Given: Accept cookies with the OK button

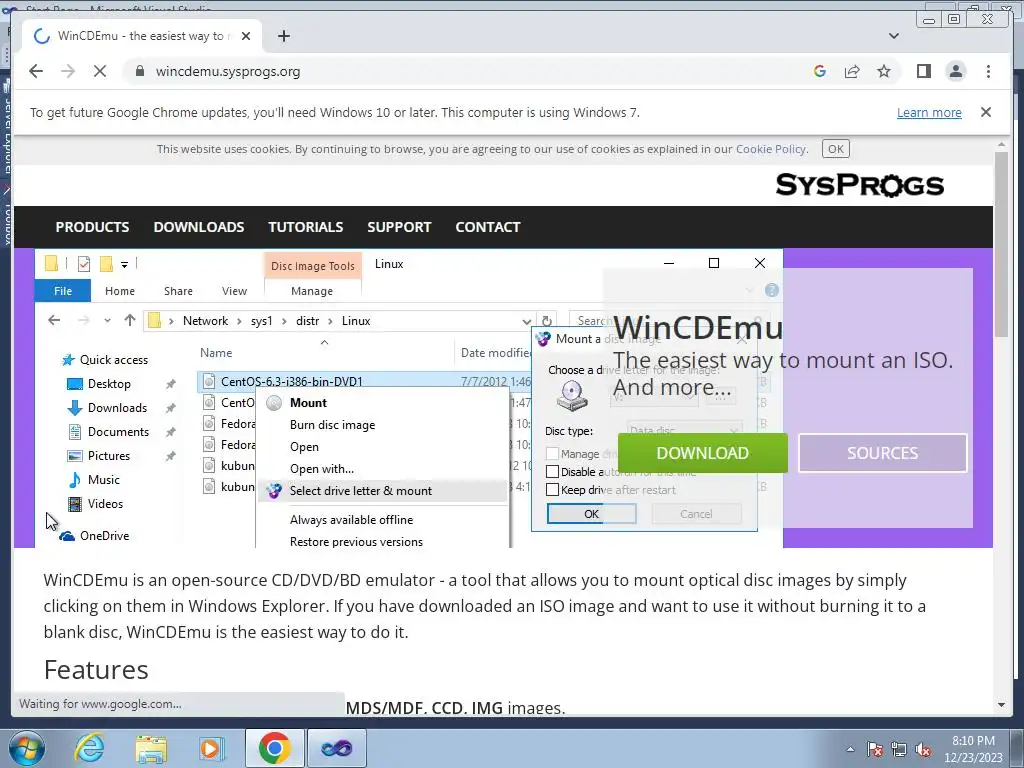Looking at the screenshot, I should [x=835, y=149].
